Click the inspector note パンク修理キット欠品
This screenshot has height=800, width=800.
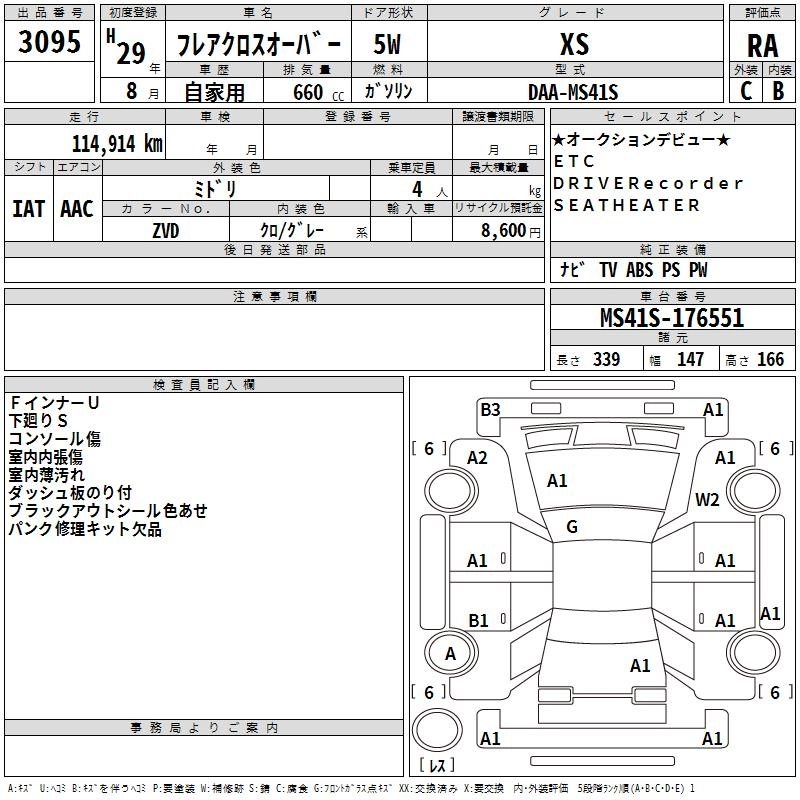coord(85,529)
